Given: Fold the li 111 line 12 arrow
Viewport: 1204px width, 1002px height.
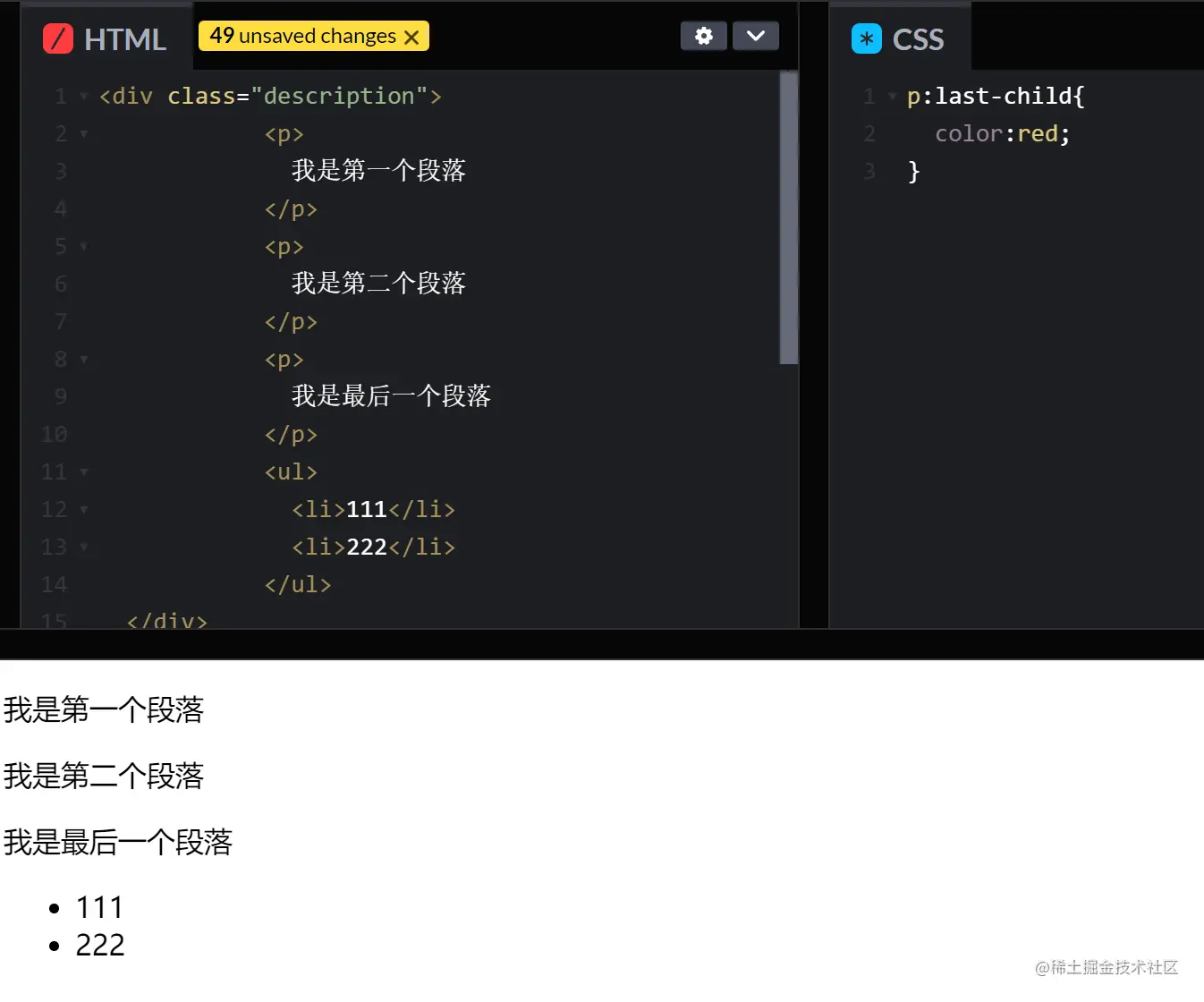Looking at the screenshot, I should click(x=84, y=509).
